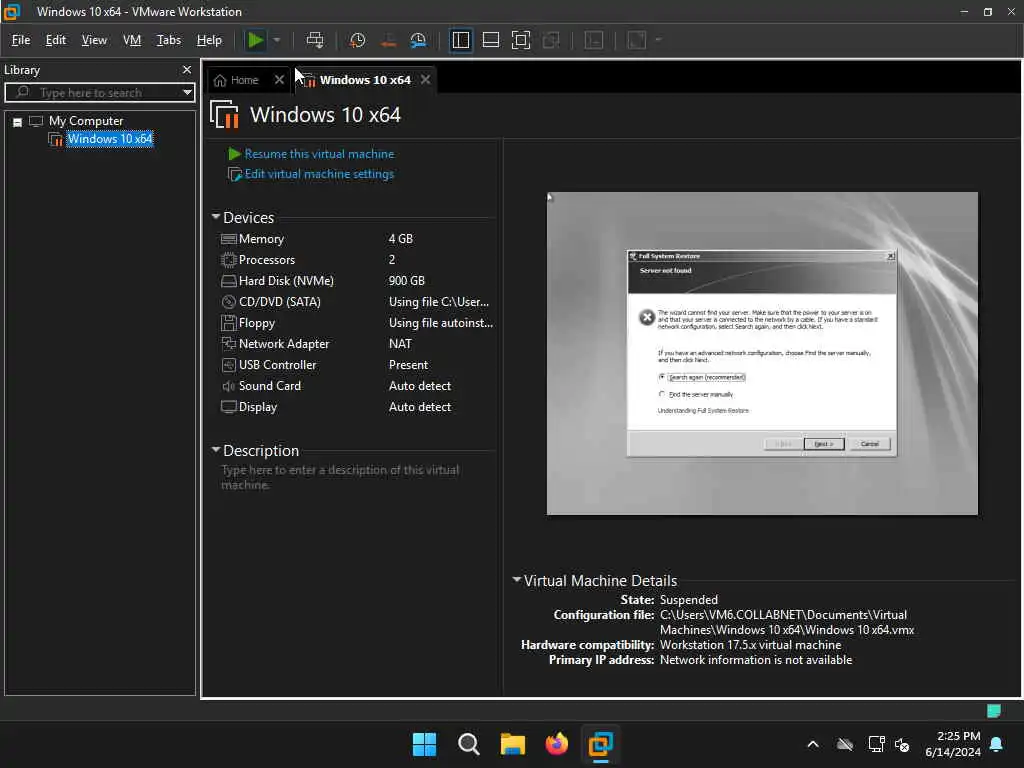Open Windows taskbar search
Screen dimensions: 1024x768
[468, 744]
